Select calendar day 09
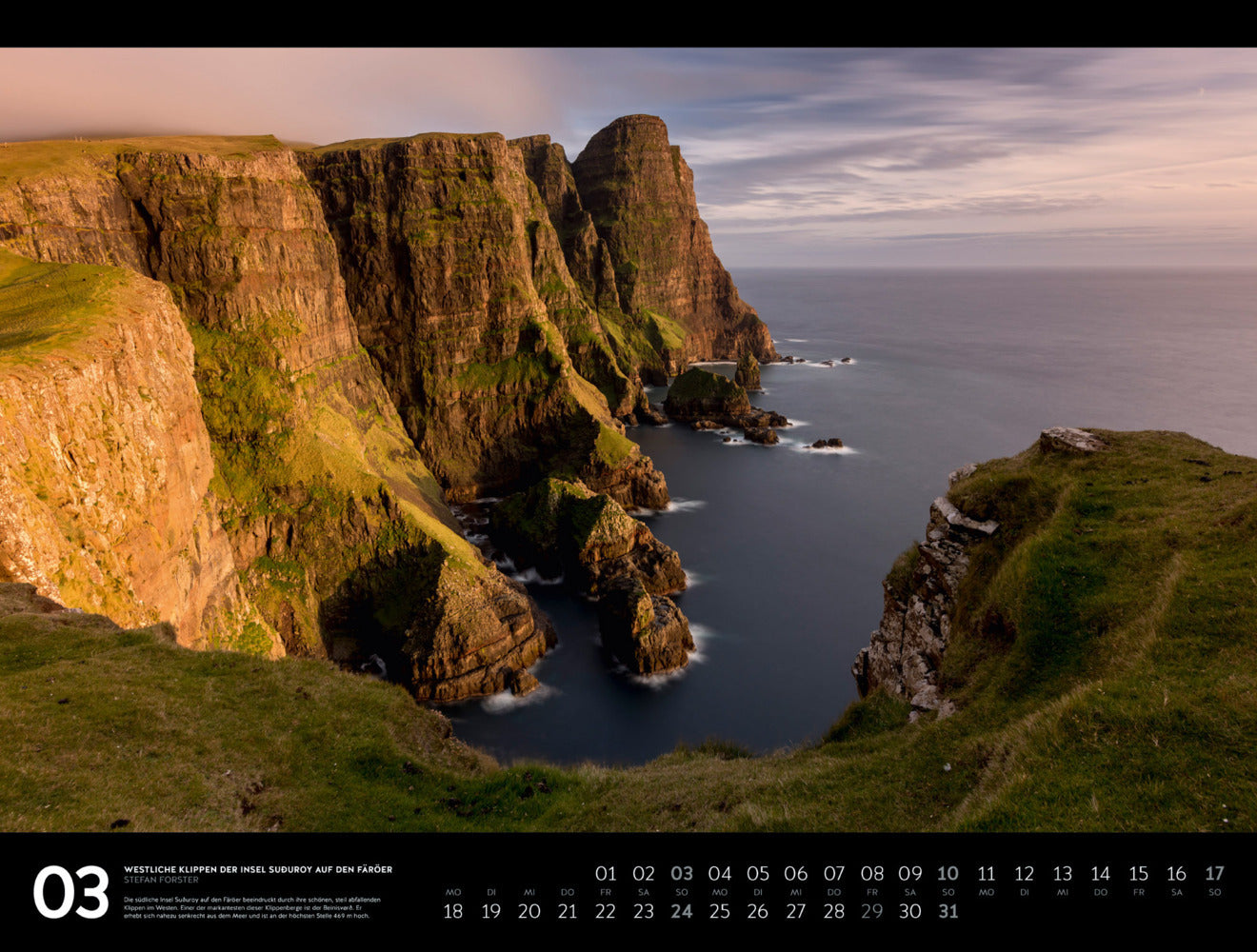The height and width of the screenshot is (952, 1257). [x=910, y=873]
